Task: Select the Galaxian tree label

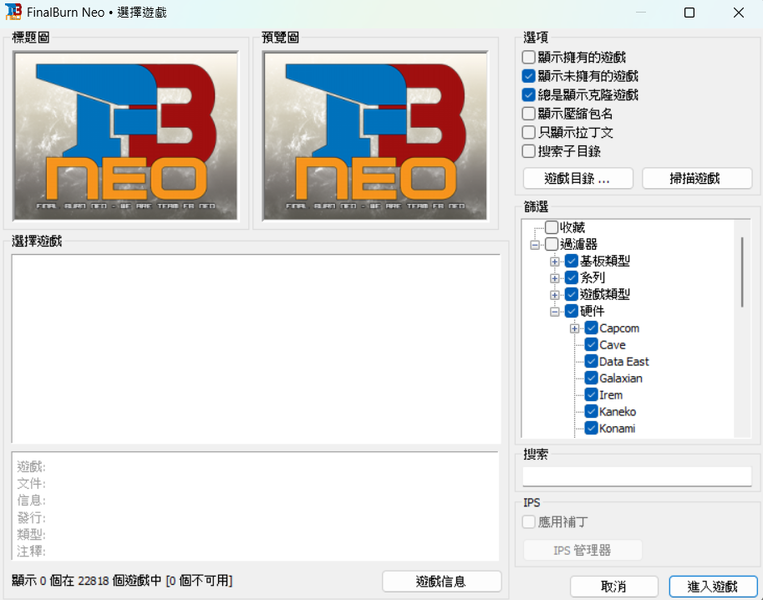Action: 620,378
